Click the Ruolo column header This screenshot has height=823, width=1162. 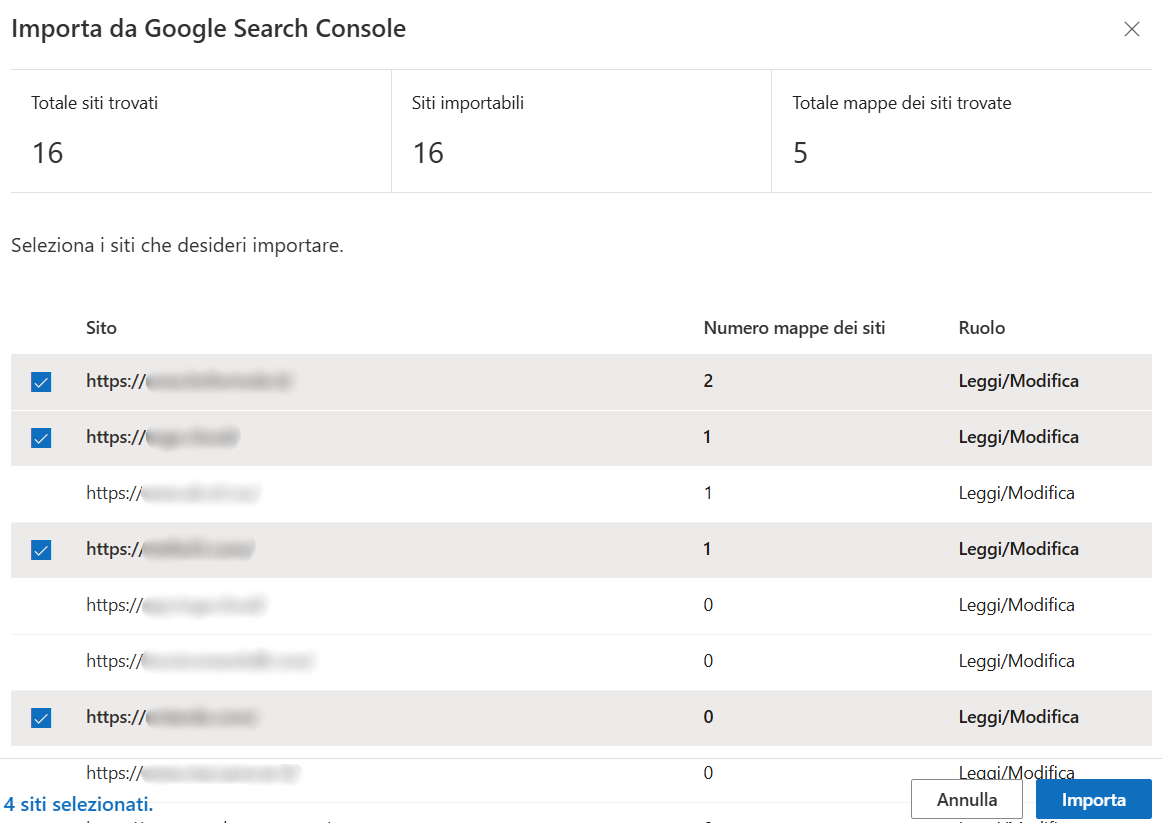[x=982, y=327]
